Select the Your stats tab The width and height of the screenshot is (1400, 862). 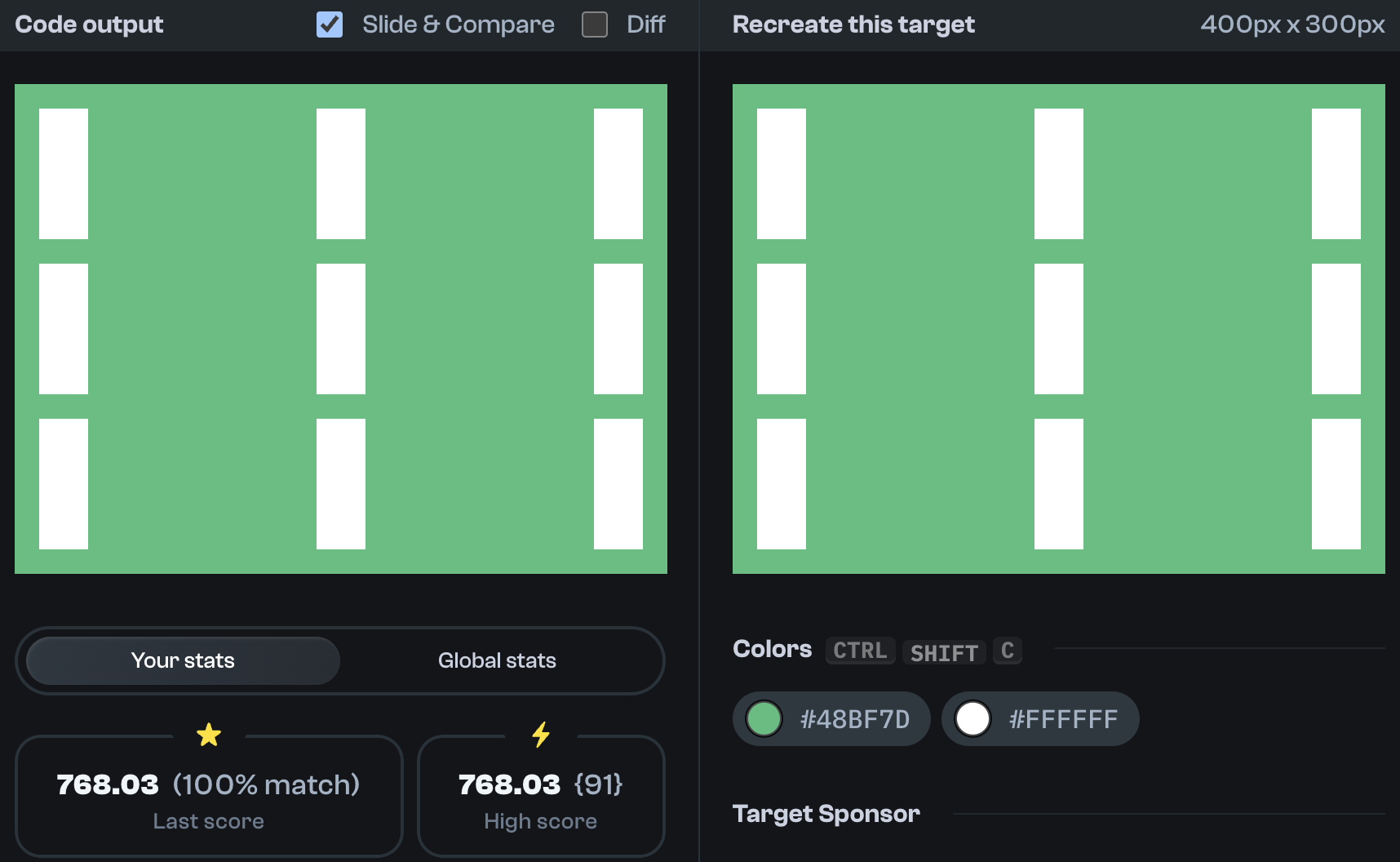pos(182,660)
